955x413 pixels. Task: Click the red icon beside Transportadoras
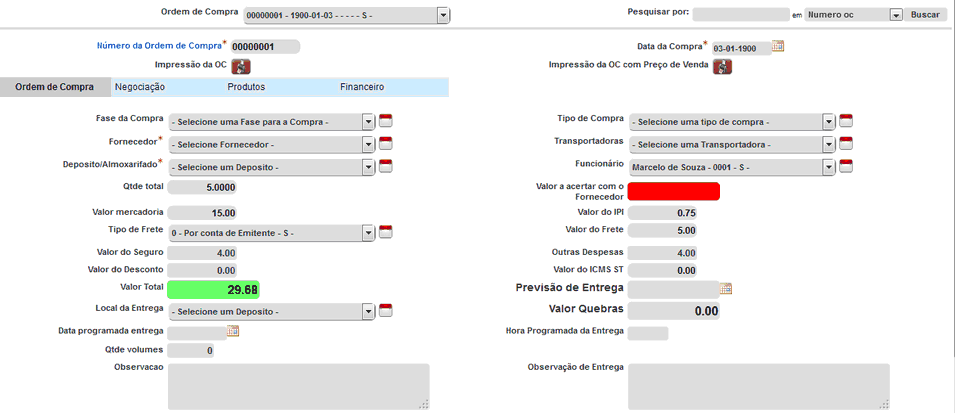(x=846, y=143)
